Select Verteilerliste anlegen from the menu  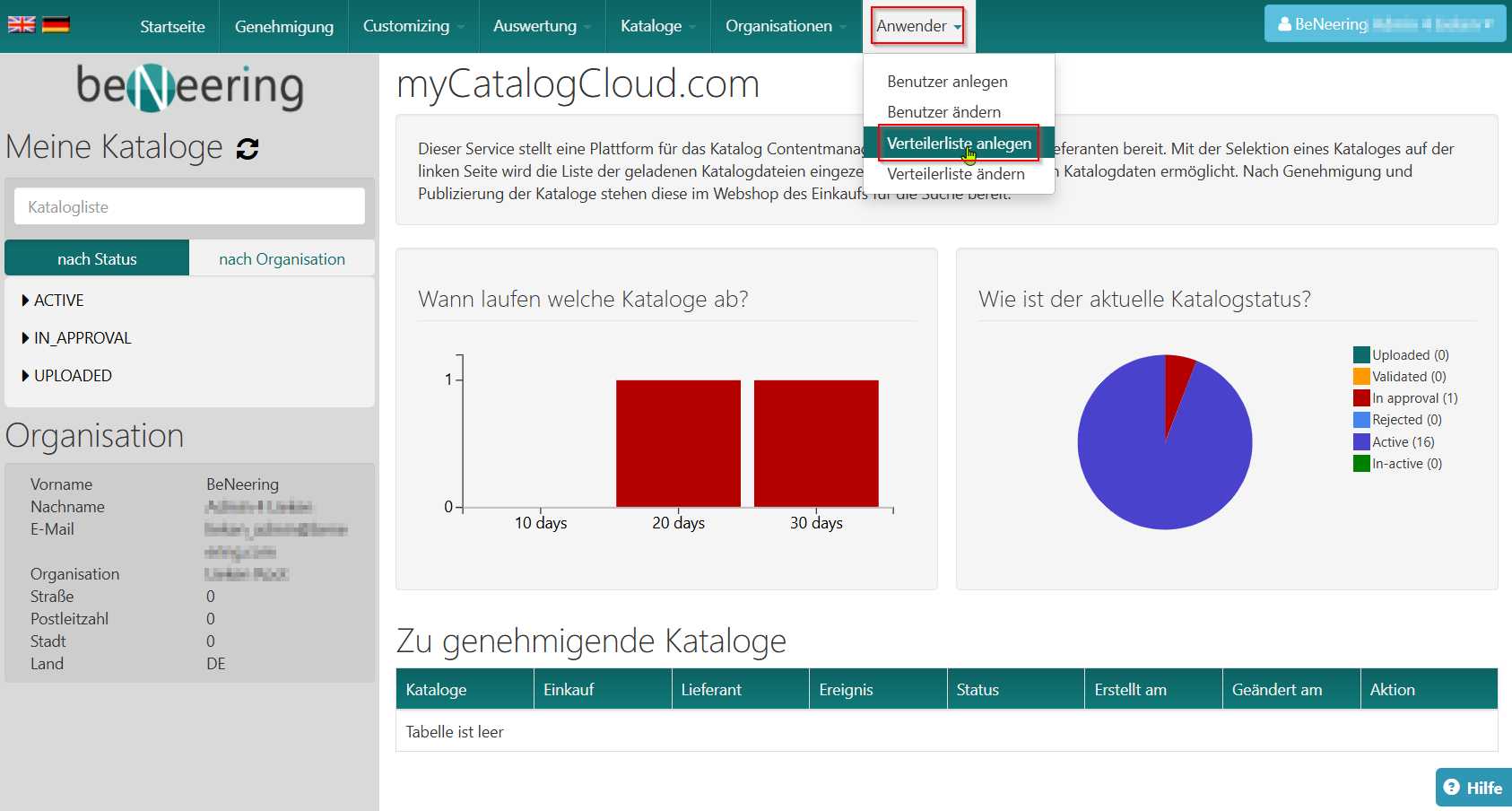pyautogui.click(x=958, y=144)
